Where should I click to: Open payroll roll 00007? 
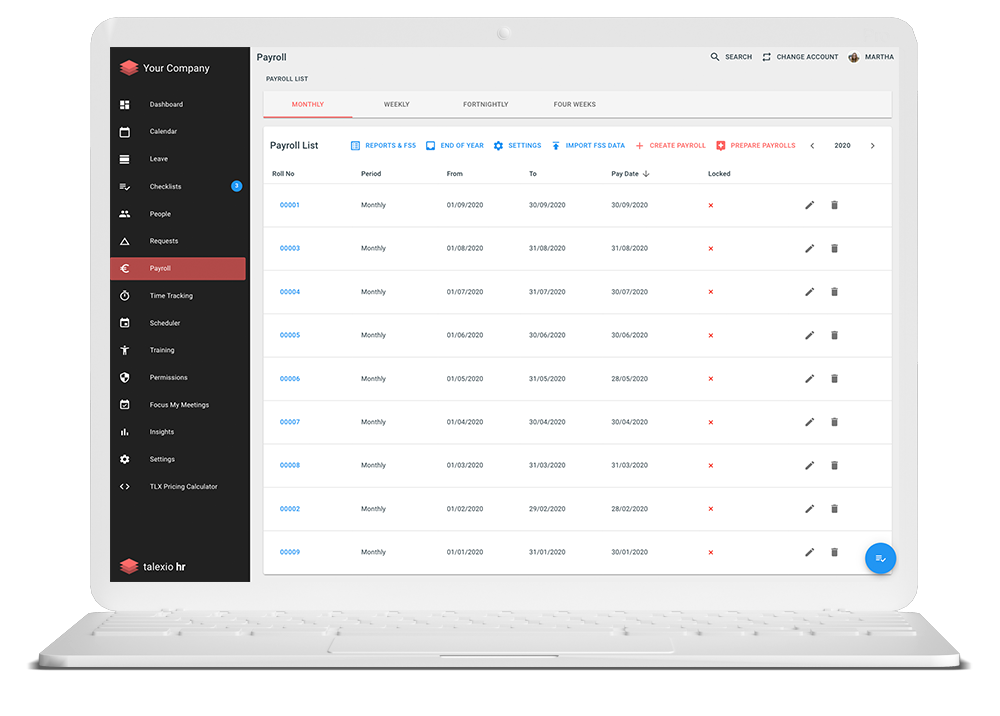coord(290,422)
